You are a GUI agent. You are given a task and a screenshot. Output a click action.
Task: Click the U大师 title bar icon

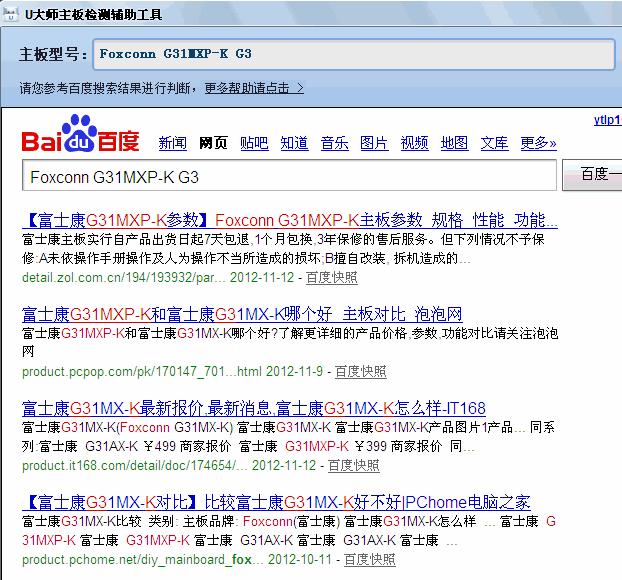[x=10, y=10]
